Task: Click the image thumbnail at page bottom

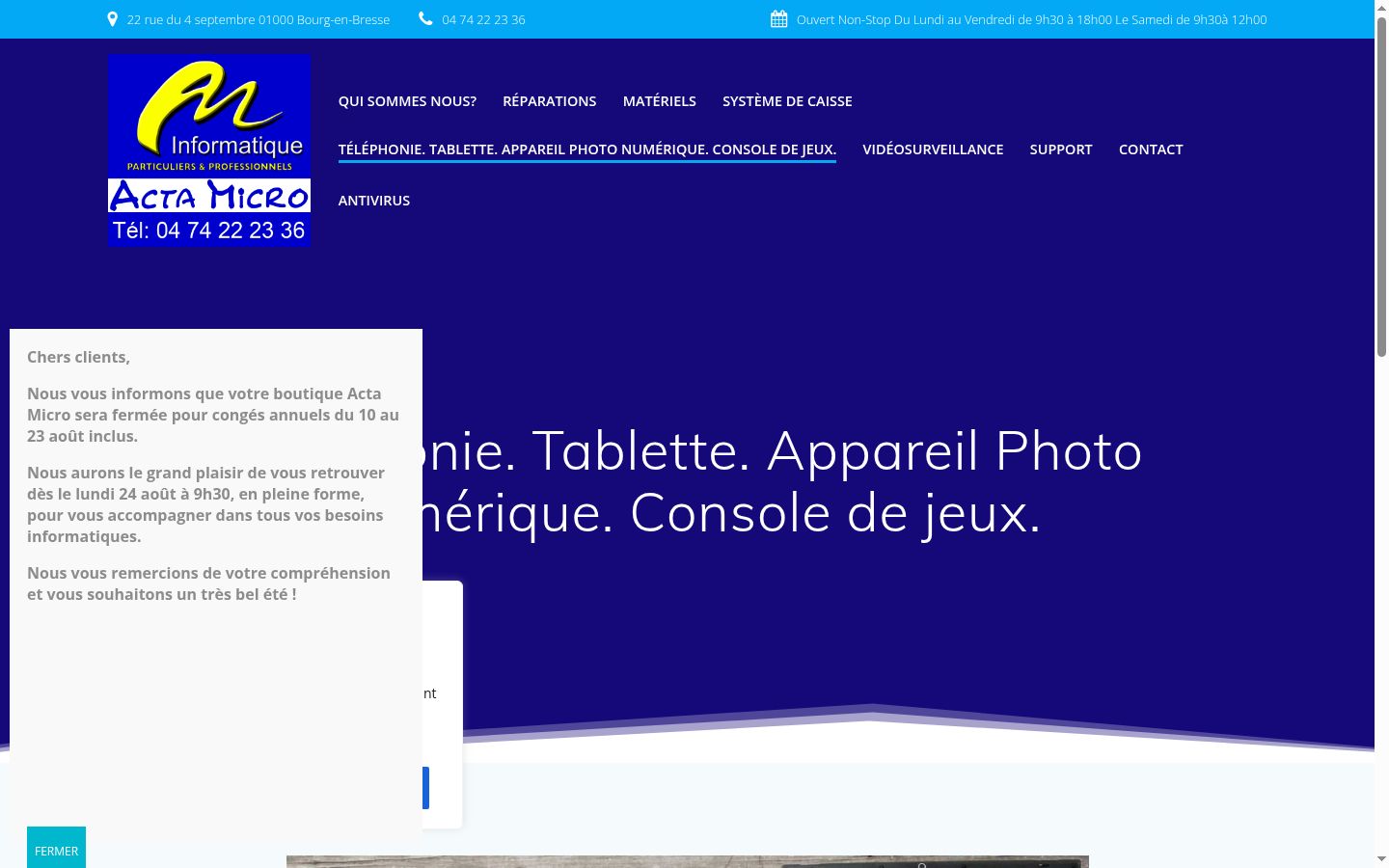Action: [688, 861]
